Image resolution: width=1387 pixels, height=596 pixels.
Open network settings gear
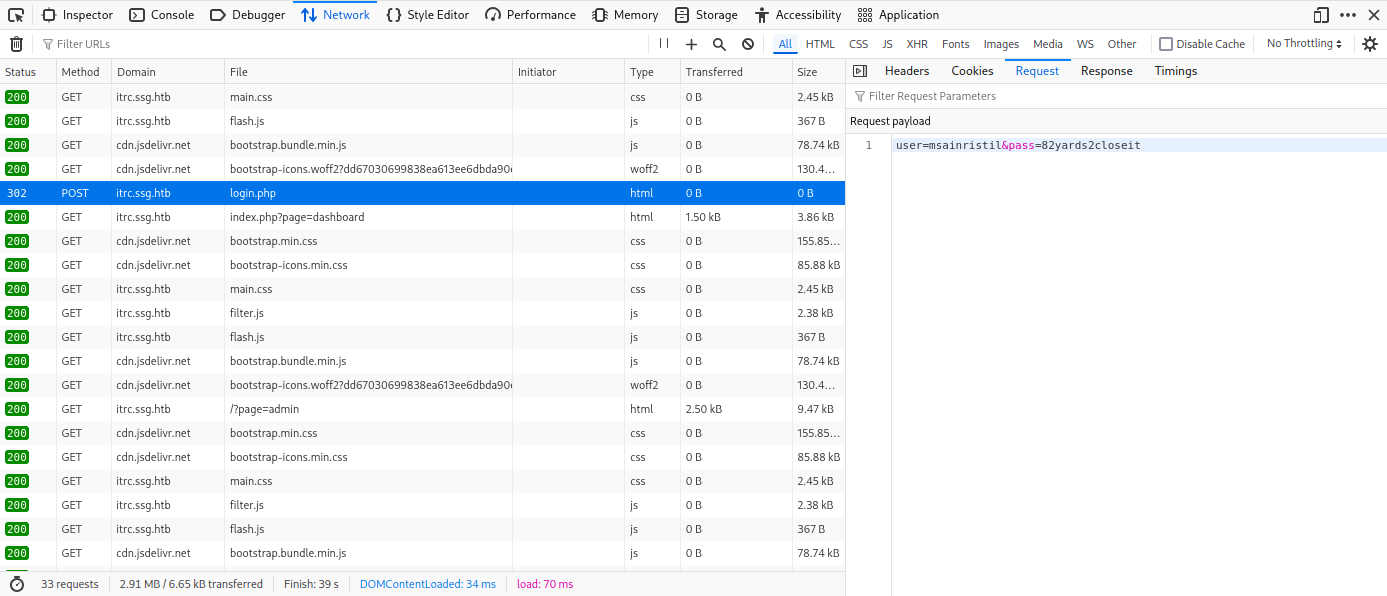pyautogui.click(x=1370, y=44)
